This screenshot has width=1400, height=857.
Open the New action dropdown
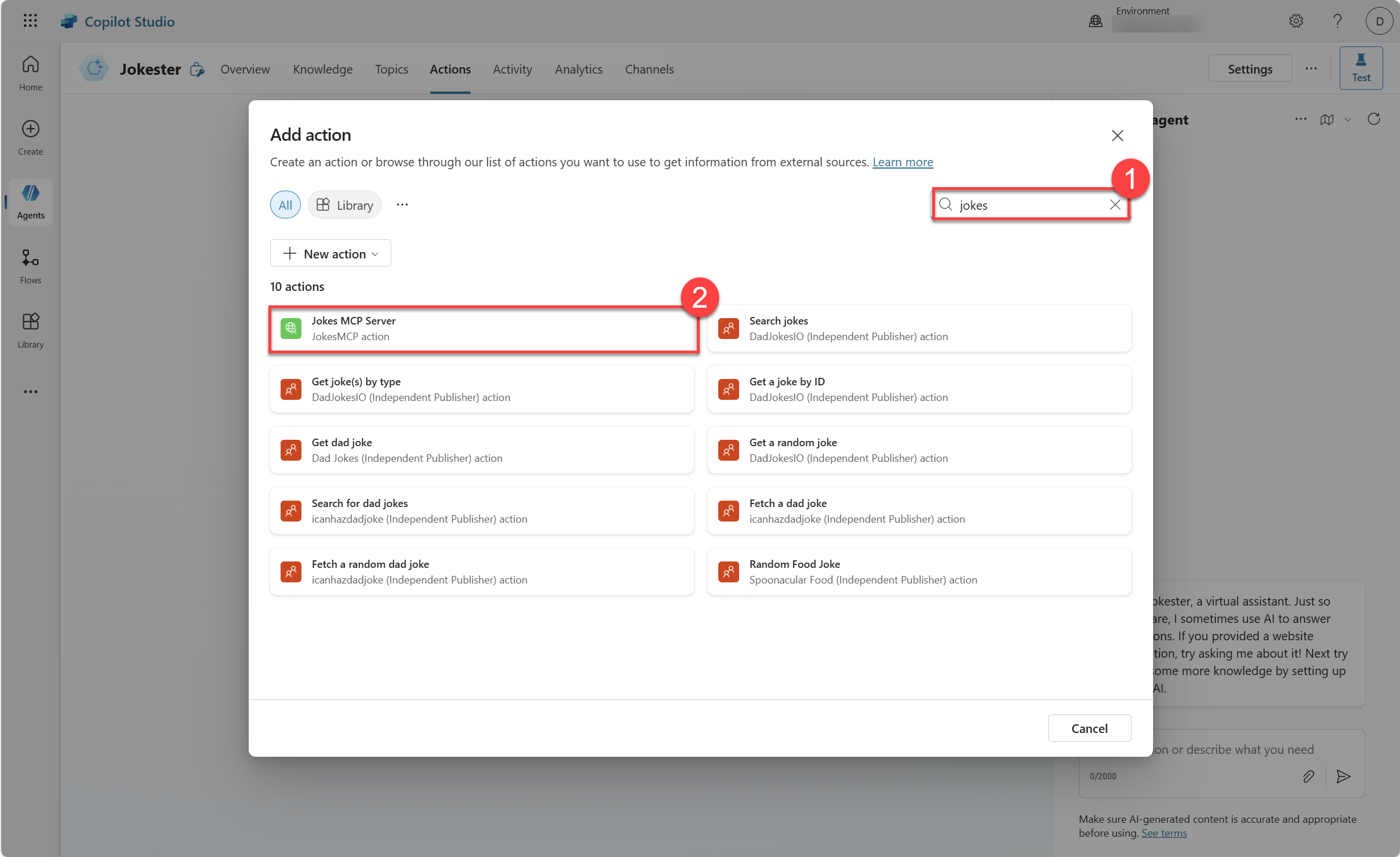pyautogui.click(x=330, y=253)
